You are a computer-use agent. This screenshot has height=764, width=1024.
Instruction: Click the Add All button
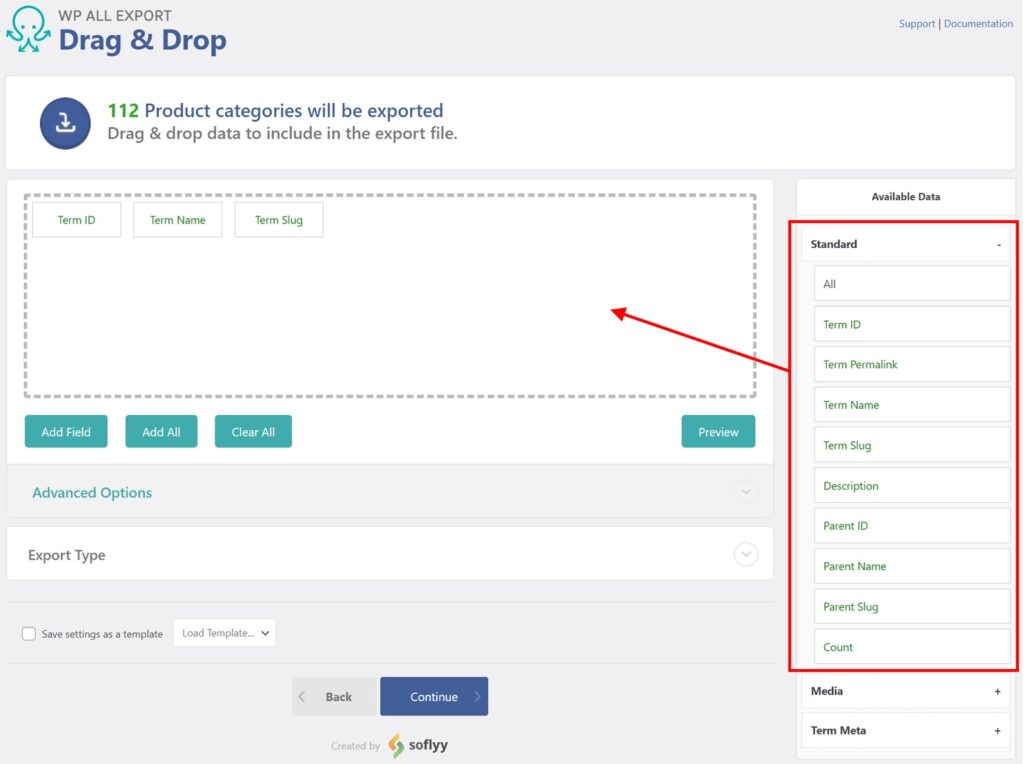click(161, 431)
